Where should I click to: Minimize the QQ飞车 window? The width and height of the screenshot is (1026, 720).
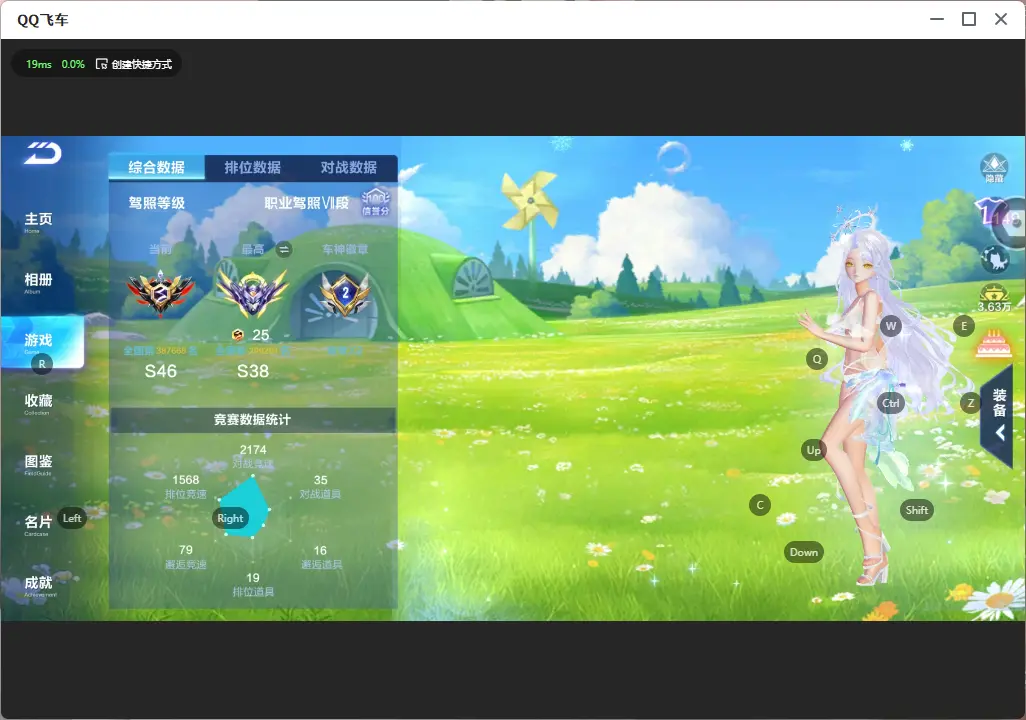937,19
